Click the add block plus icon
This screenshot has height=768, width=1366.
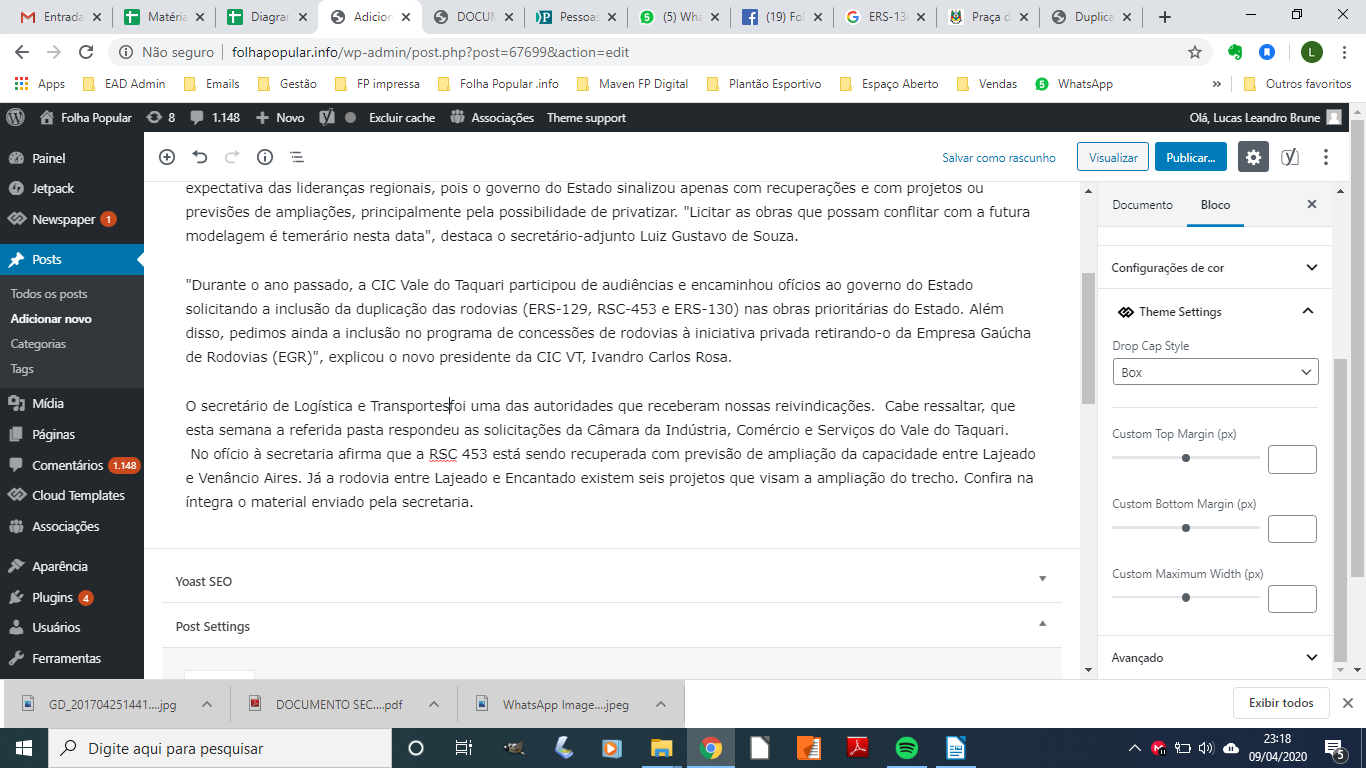click(x=167, y=157)
